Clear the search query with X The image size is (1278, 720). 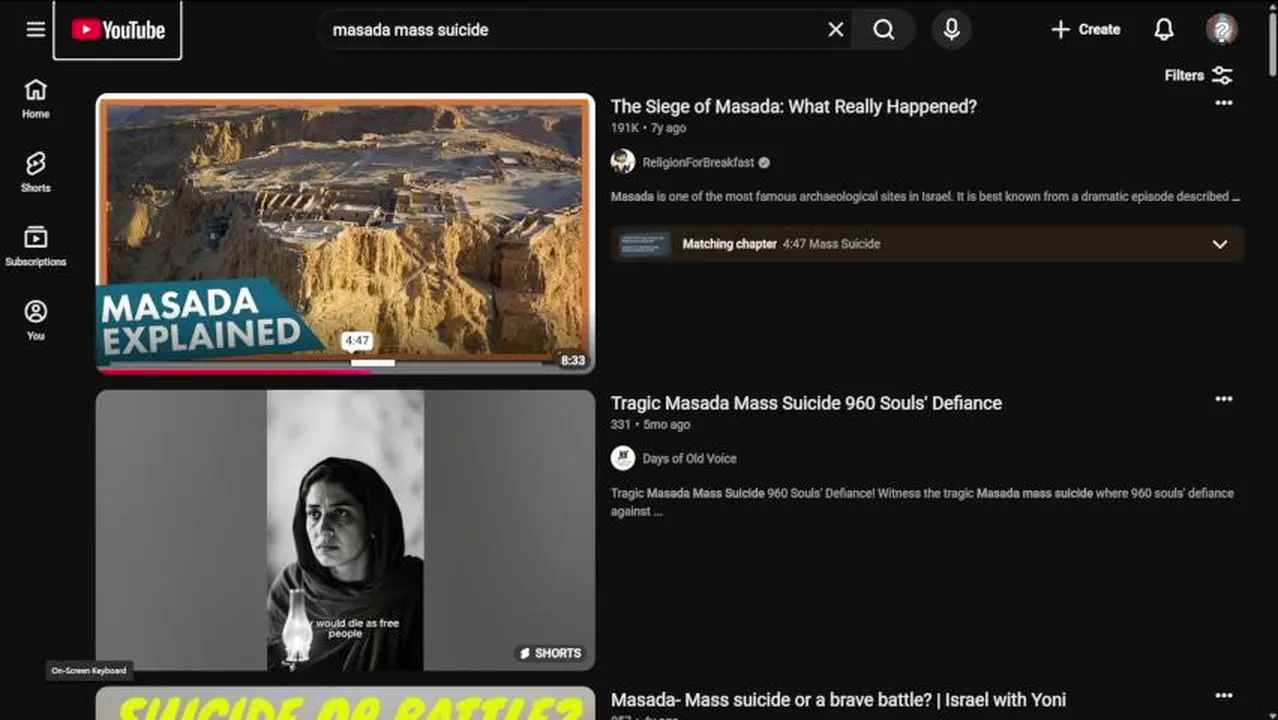point(835,30)
